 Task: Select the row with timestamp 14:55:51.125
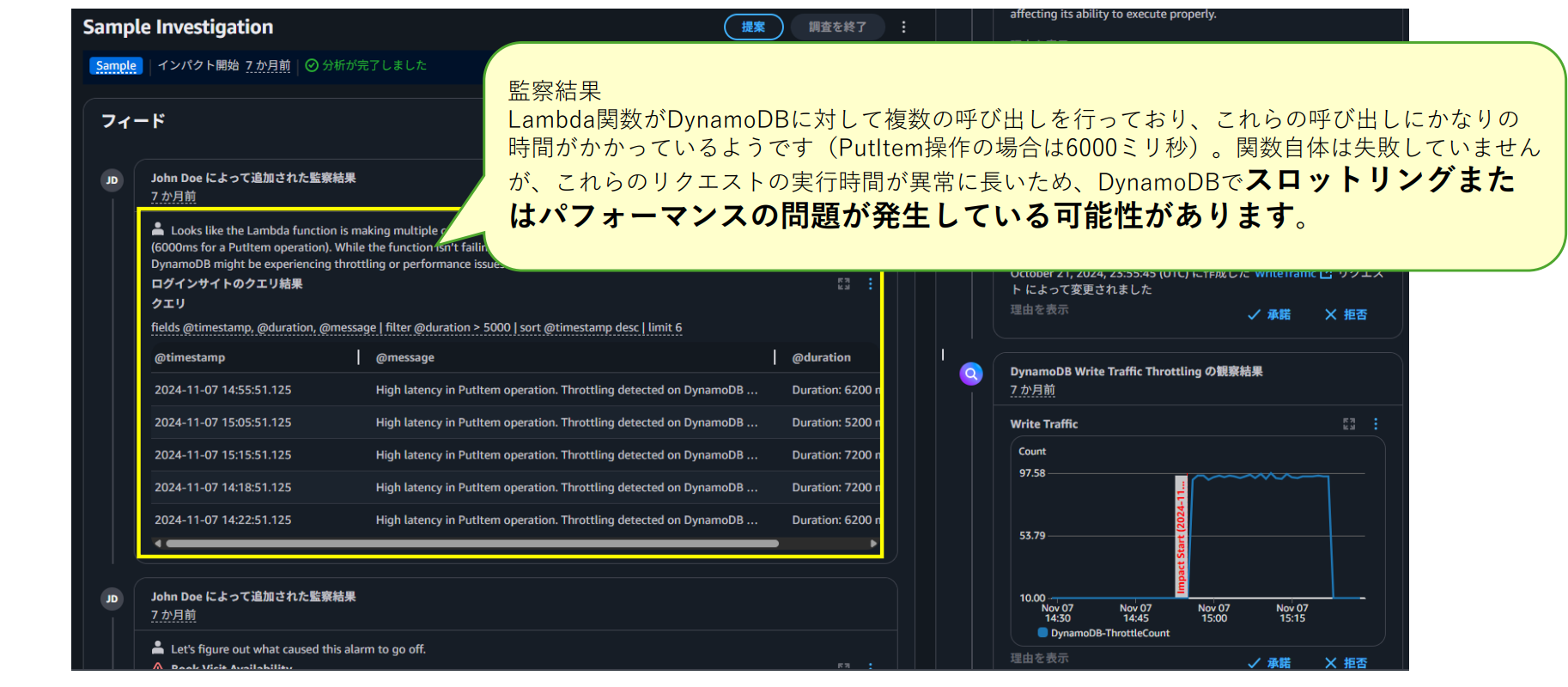[515, 390]
